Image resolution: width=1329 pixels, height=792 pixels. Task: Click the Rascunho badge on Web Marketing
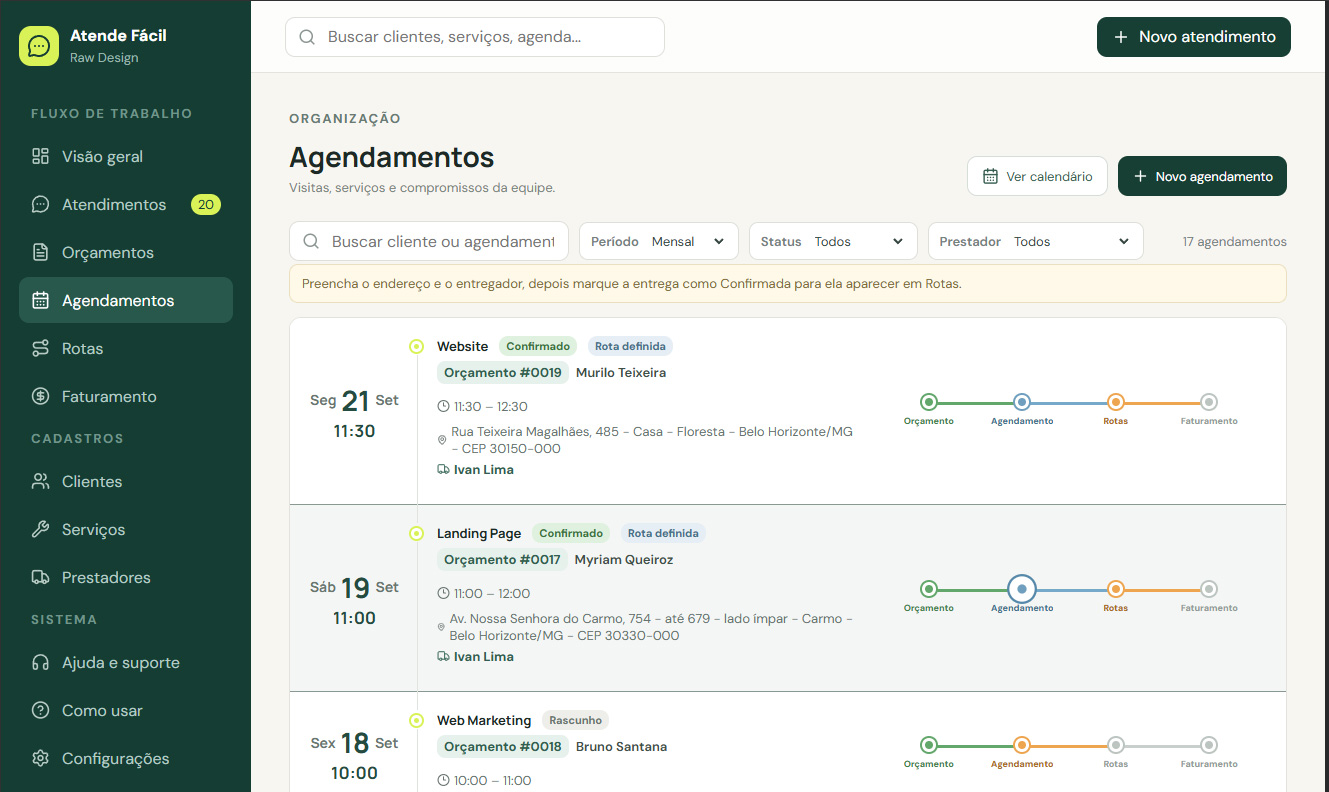[x=575, y=720]
